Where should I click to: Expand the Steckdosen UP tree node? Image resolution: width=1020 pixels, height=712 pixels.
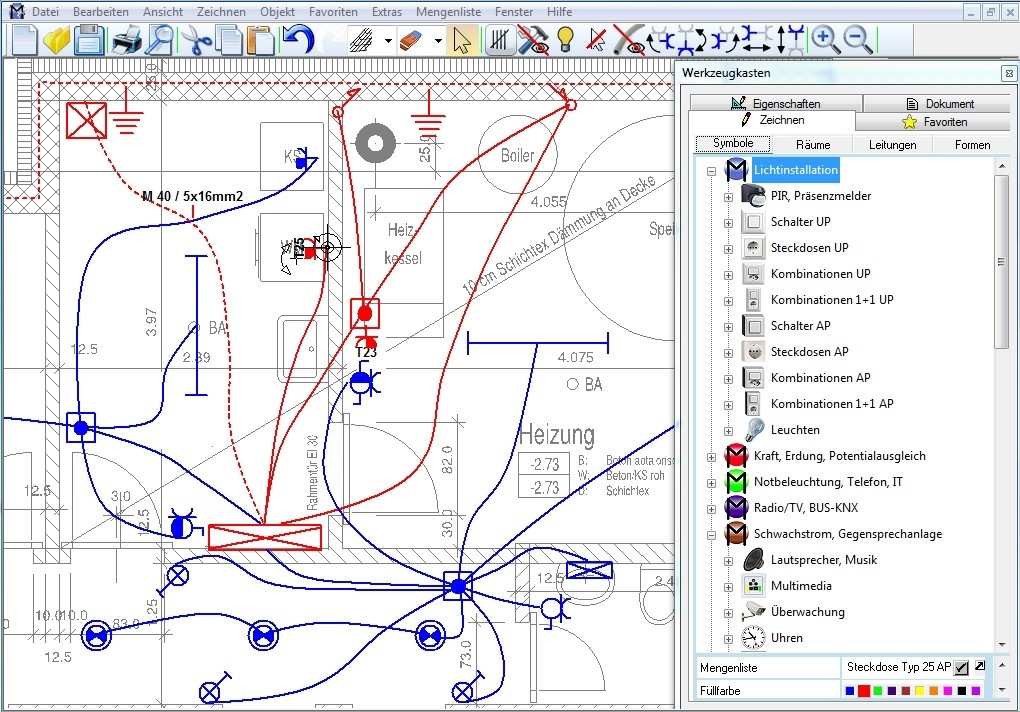click(x=728, y=248)
